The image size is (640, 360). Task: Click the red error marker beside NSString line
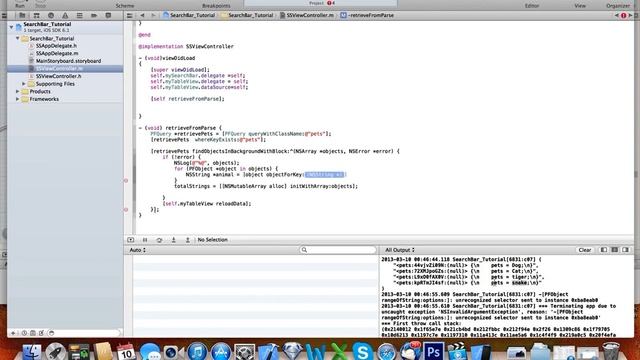(126, 180)
